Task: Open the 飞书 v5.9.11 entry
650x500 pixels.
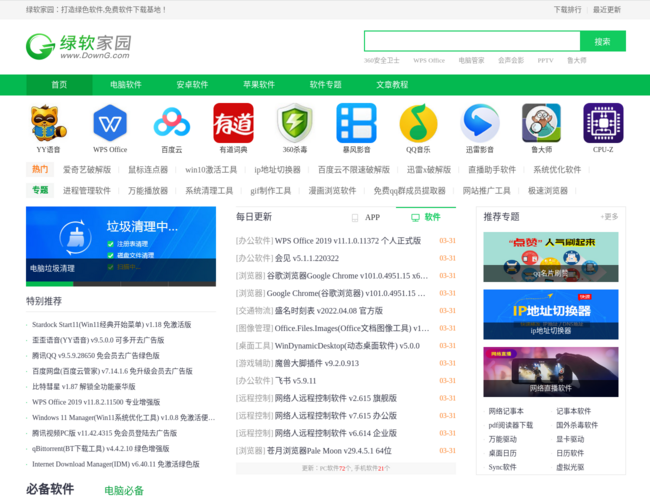Action: click(x=296, y=381)
